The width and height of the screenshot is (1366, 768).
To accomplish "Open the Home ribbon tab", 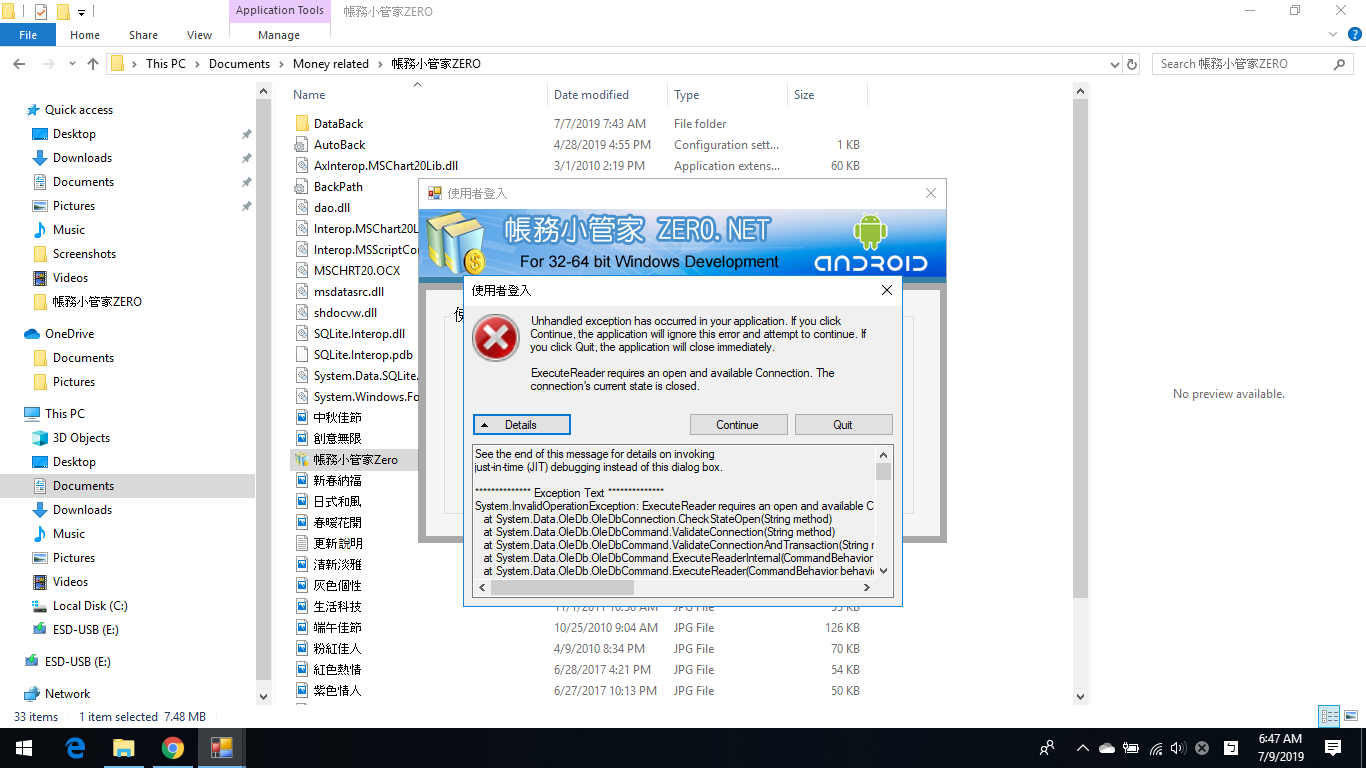I will pyautogui.click(x=85, y=35).
